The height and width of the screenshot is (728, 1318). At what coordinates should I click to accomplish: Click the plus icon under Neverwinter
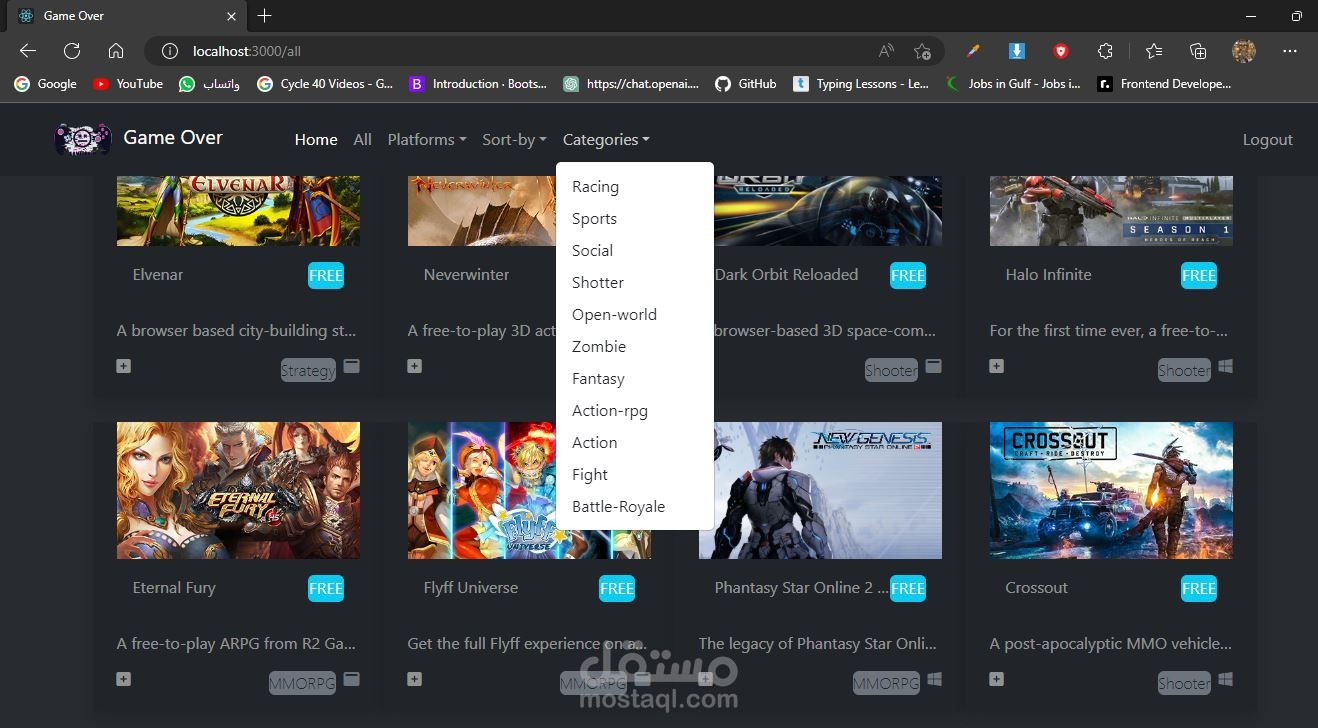tap(414, 366)
